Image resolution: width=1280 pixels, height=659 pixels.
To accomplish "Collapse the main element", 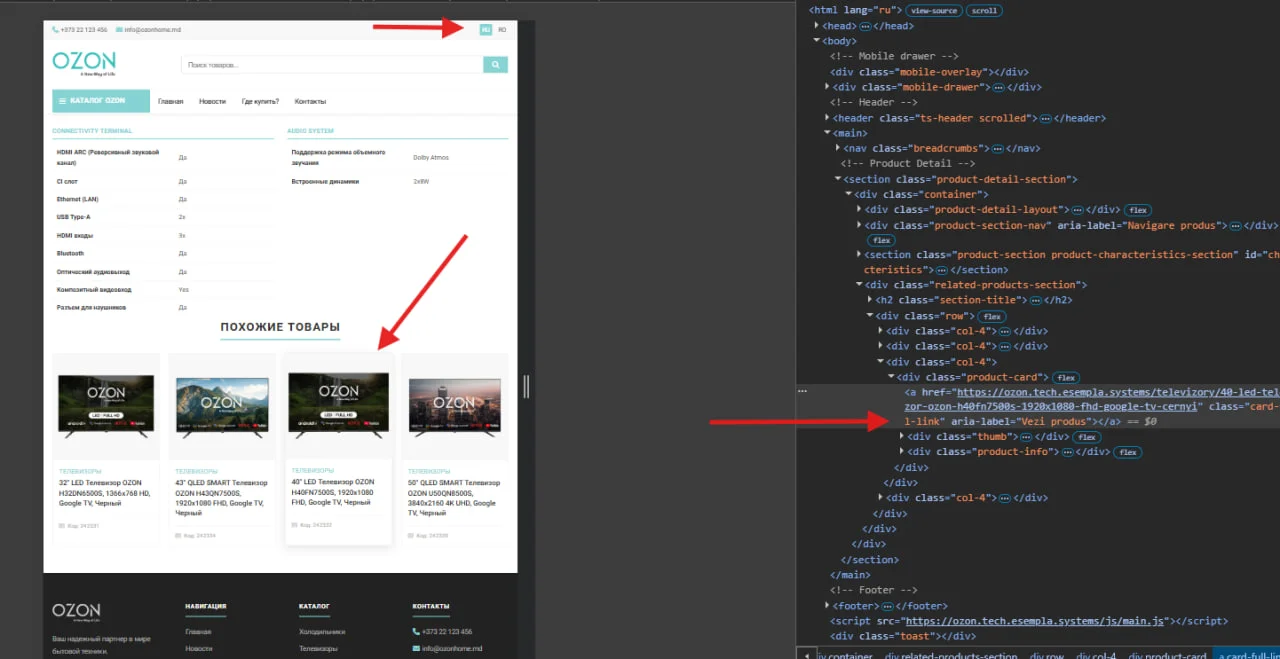I will click(x=828, y=133).
